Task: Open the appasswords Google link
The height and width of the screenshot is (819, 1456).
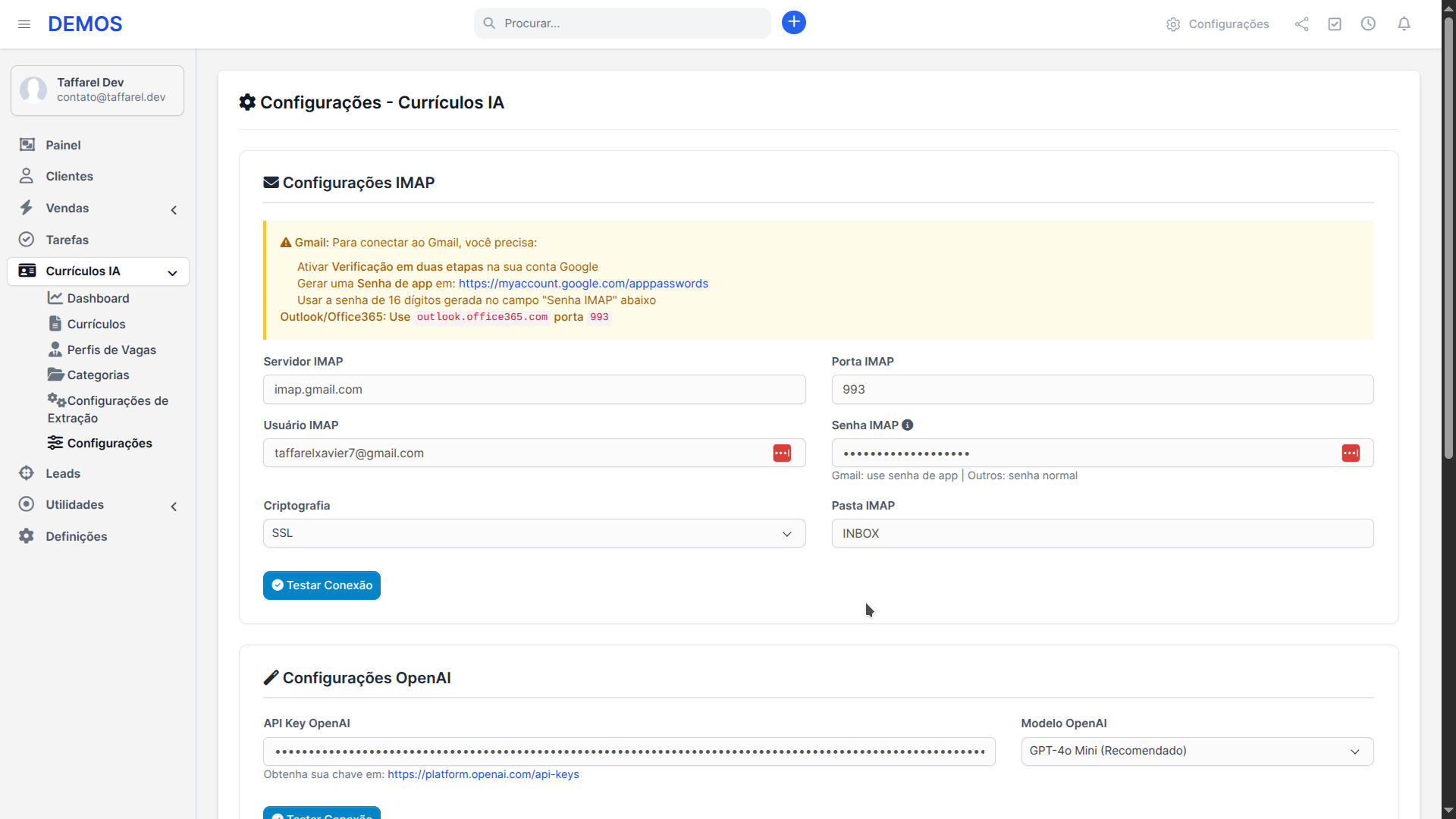Action: 582,283
